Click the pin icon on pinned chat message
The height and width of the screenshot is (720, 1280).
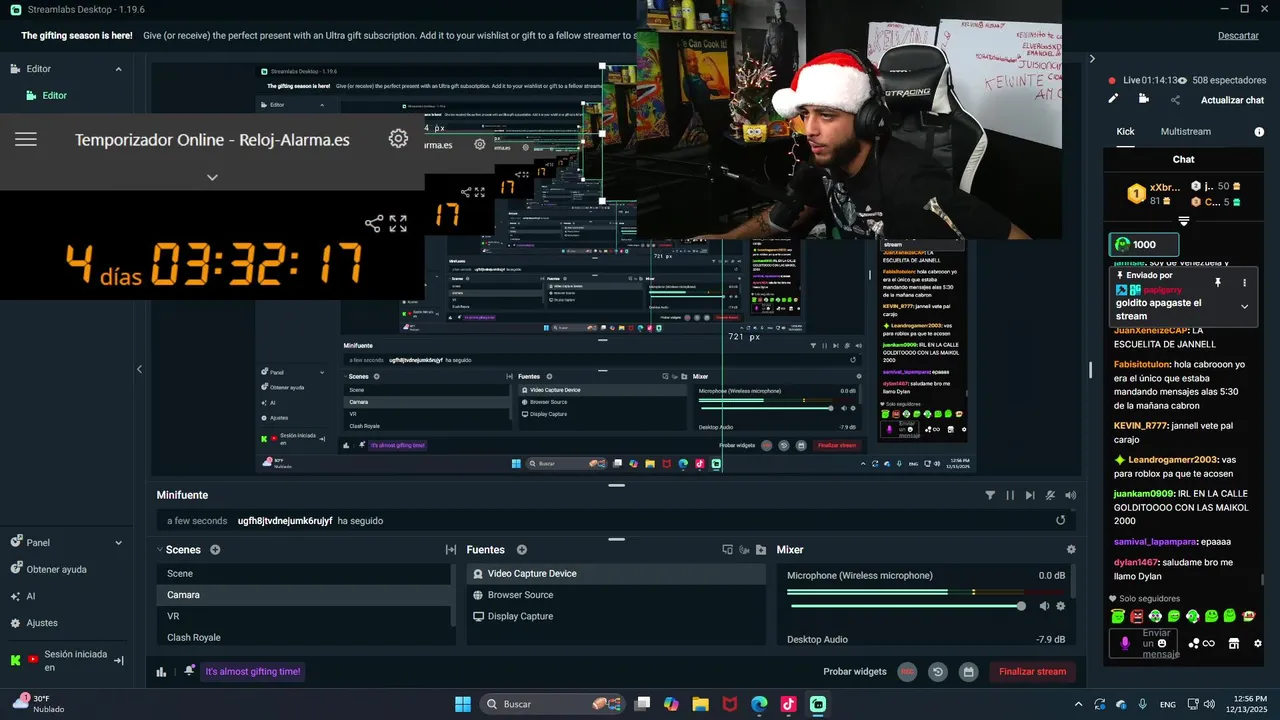pos(1218,283)
